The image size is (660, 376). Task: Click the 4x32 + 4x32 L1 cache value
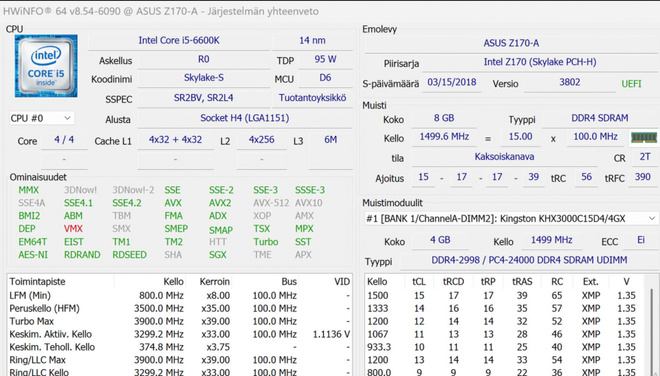[176, 140]
